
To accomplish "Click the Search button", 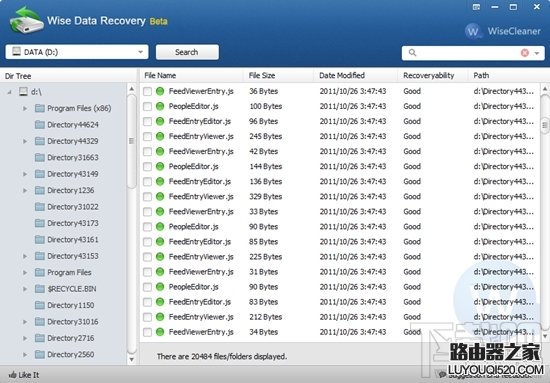I will [x=187, y=52].
